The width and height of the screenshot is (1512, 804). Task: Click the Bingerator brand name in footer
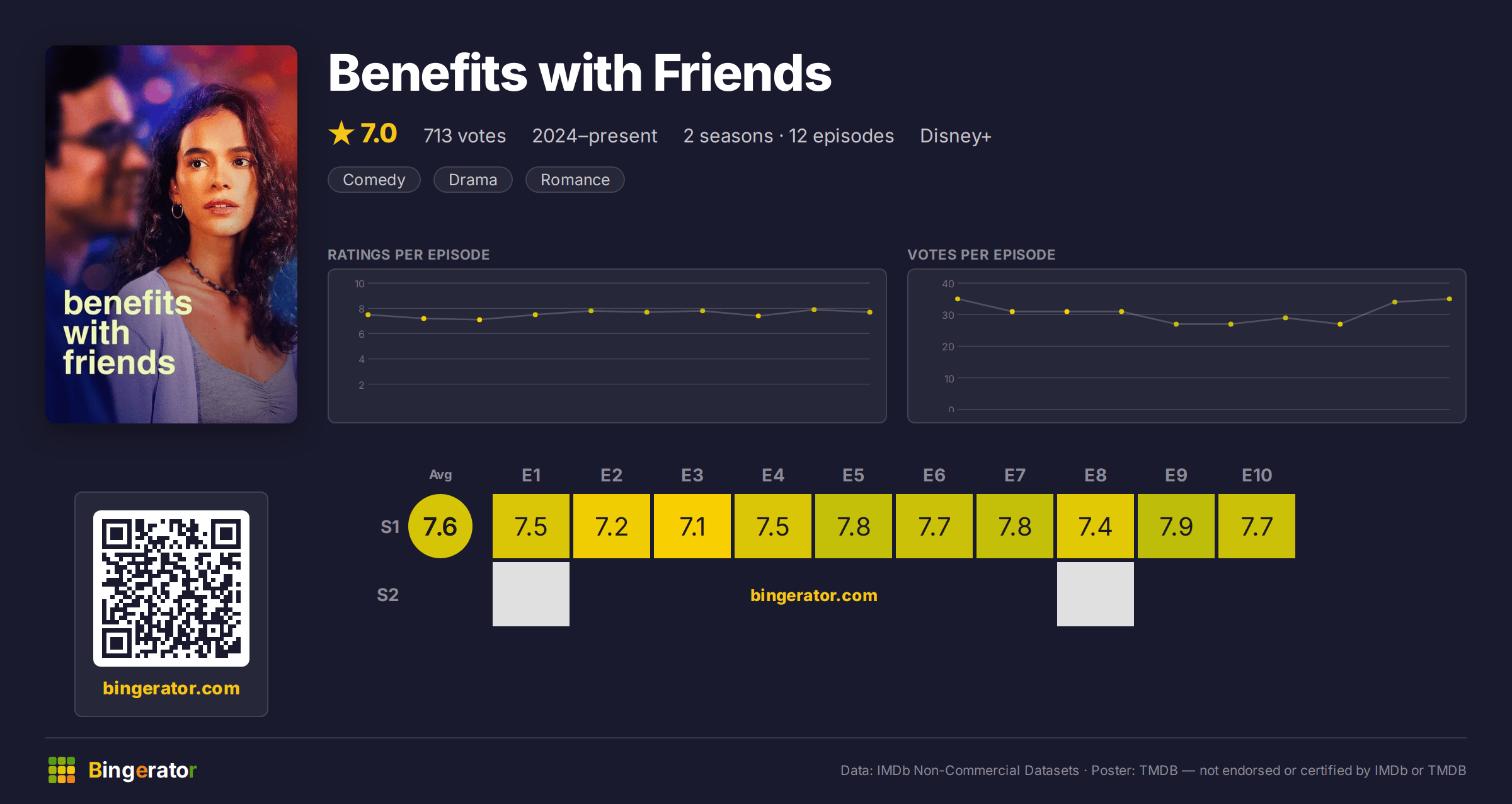tap(142, 770)
